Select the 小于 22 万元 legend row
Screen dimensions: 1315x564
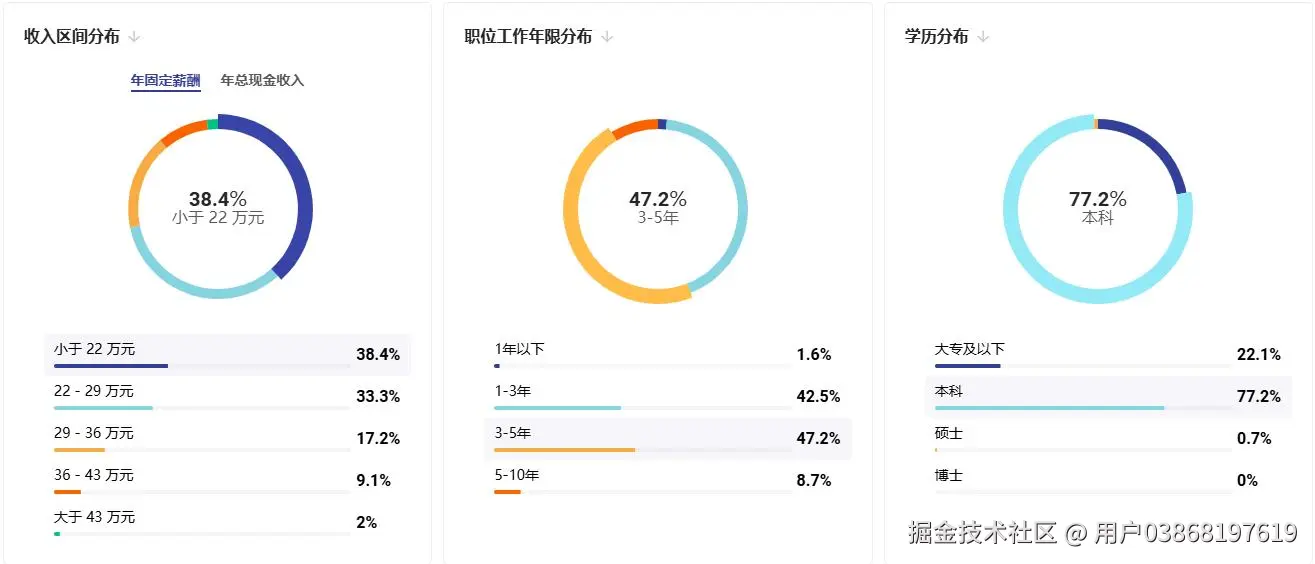[x=227, y=354]
